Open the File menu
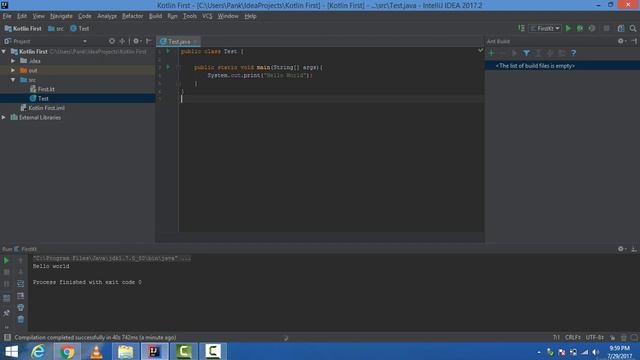 point(7,16)
